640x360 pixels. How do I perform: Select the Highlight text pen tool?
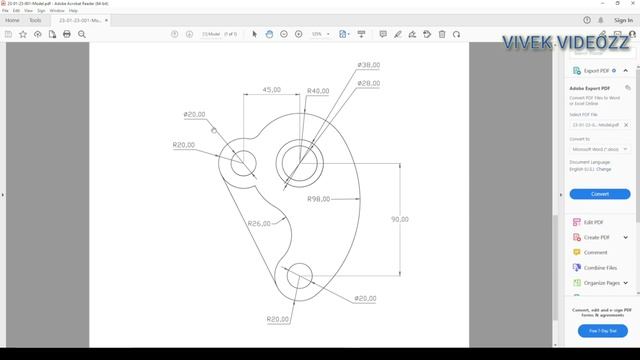(398, 34)
